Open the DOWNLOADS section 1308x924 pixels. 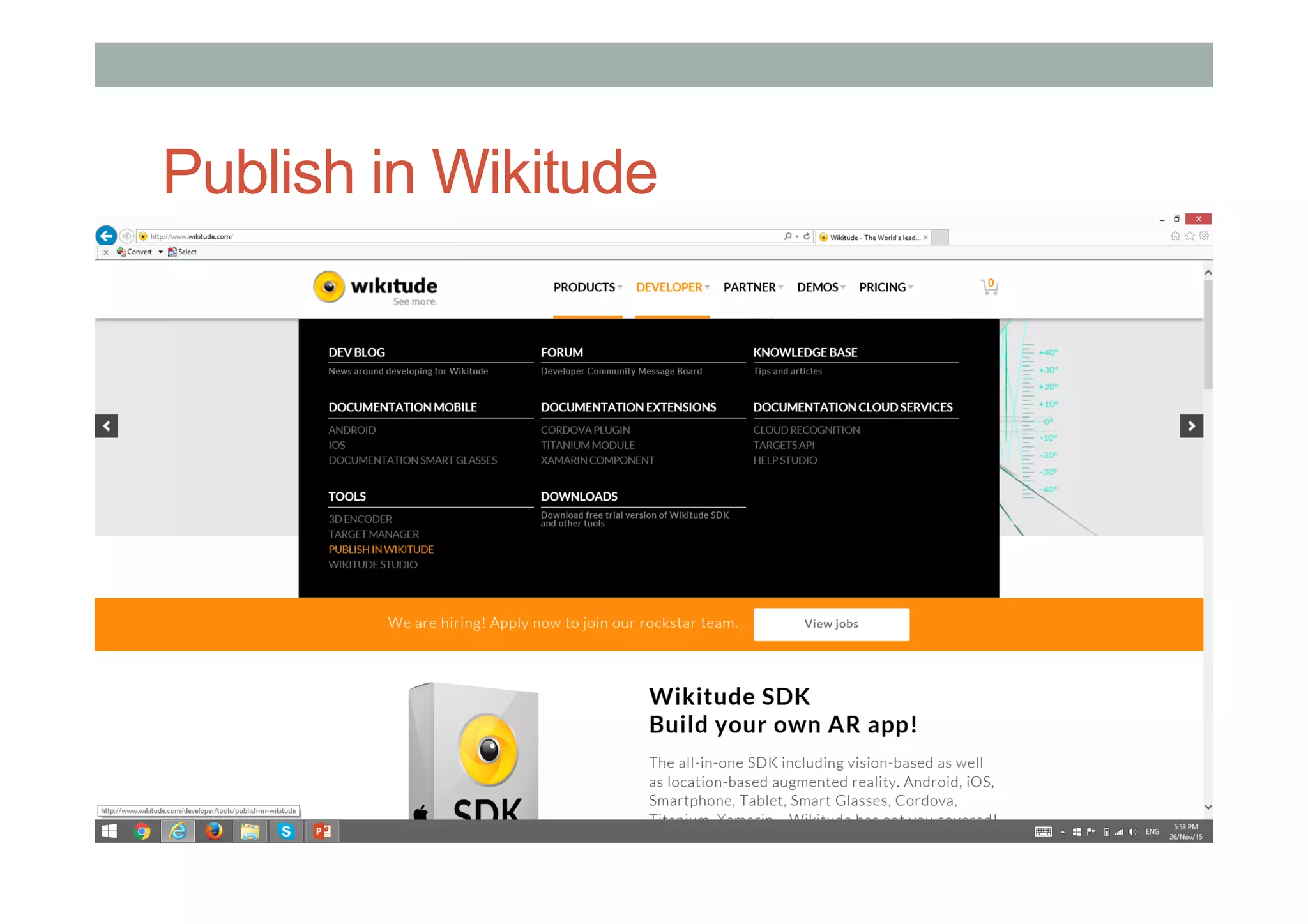pyautogui.click(x=579, y=496)
